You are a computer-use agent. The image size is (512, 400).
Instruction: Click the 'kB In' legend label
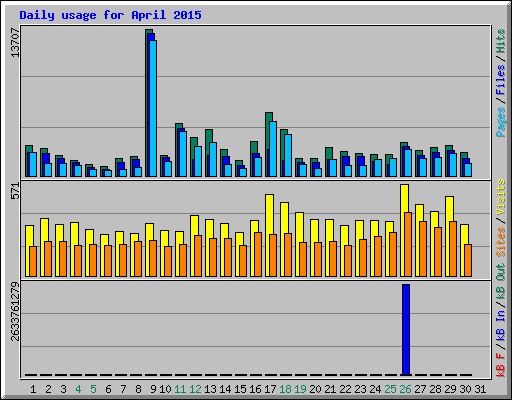500,325
